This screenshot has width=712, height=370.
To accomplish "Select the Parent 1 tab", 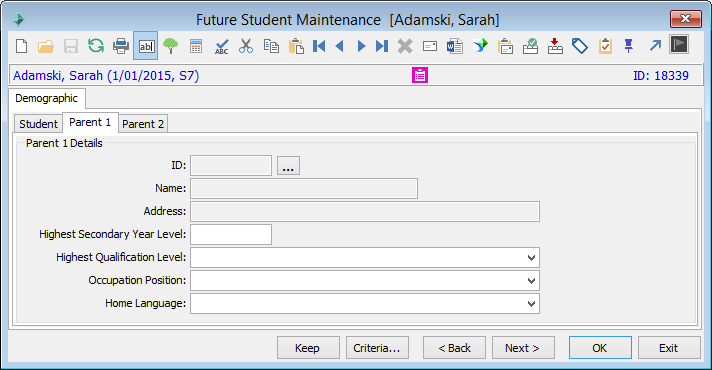I will pyautogui.click(x=90, y=123).
